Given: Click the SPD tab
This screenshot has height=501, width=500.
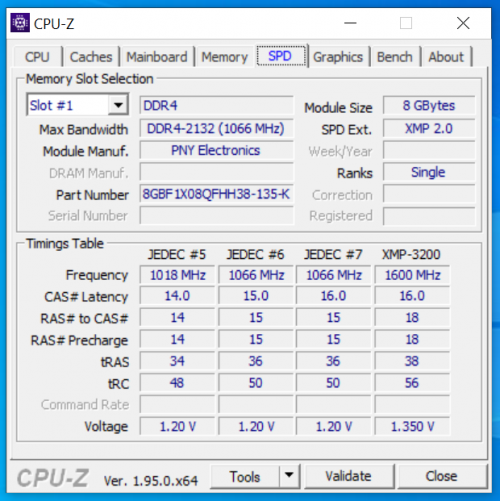Looking at the screenshot, I should click(281, 56).
